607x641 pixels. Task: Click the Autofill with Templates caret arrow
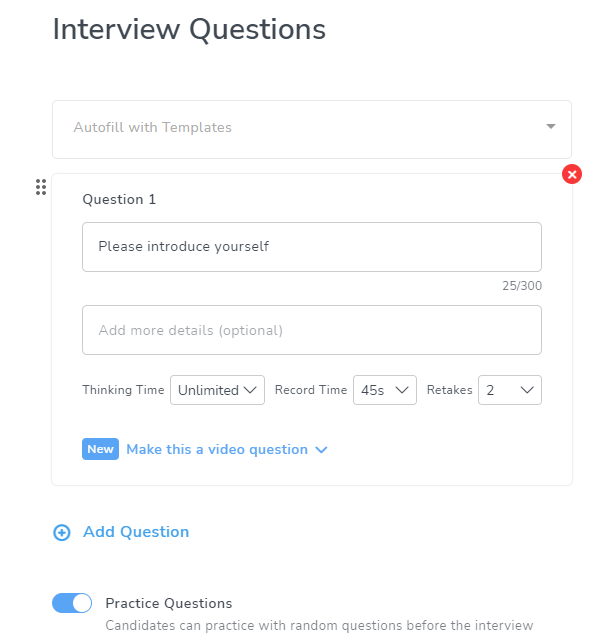(550, 127)
